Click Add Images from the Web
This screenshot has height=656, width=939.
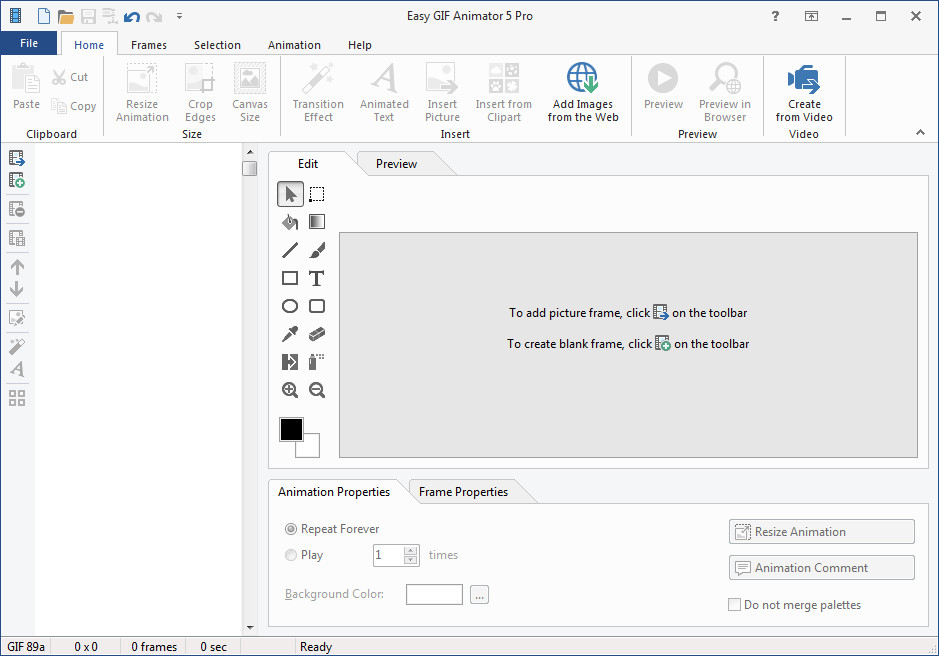583,93
